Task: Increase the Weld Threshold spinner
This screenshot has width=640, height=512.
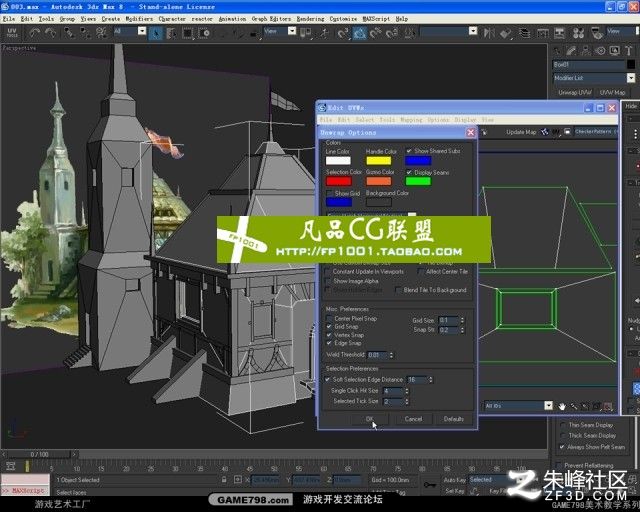Action: pyautogui.click(x=391, y=353)
